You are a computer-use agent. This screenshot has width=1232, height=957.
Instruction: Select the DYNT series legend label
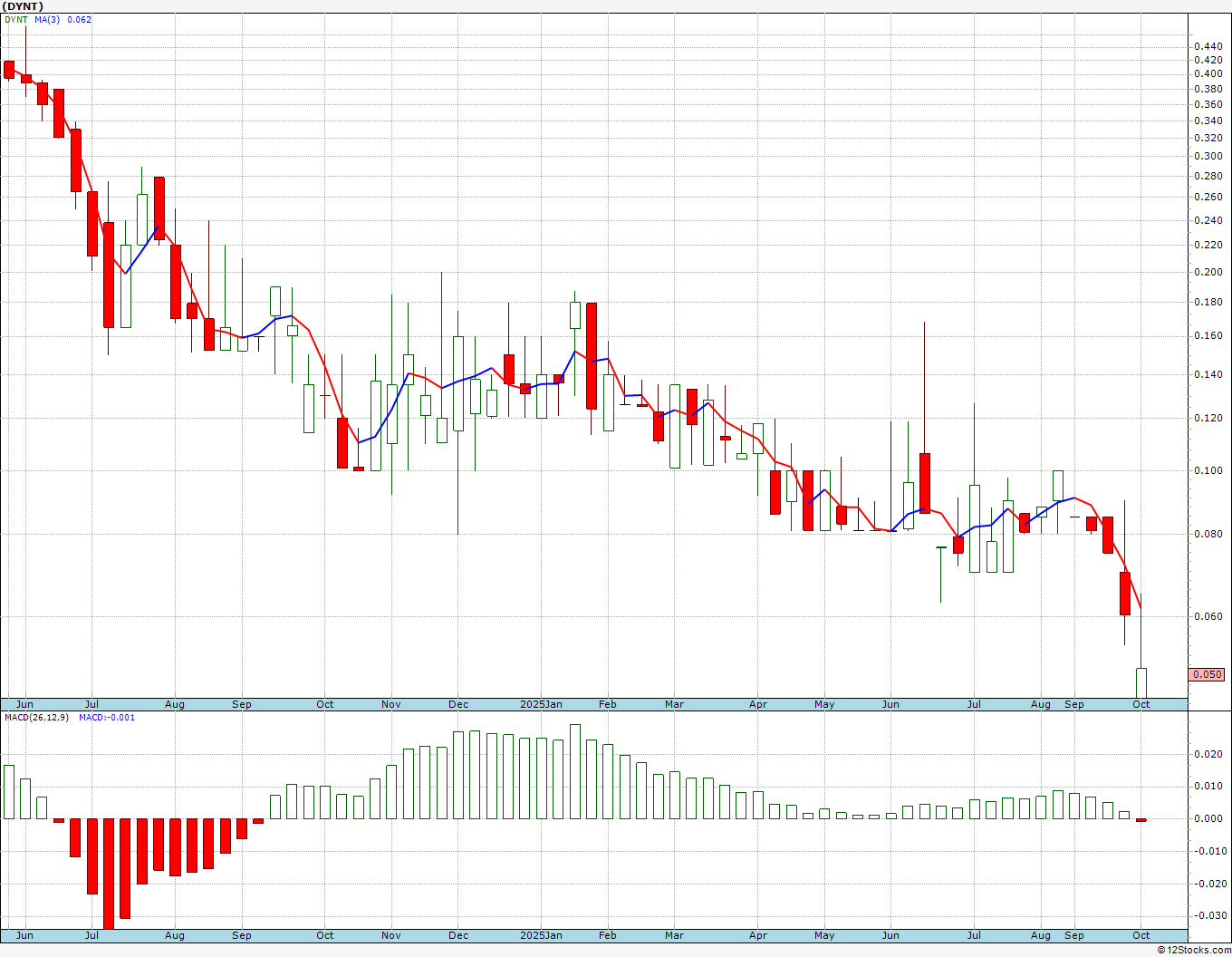click(16, 20)
